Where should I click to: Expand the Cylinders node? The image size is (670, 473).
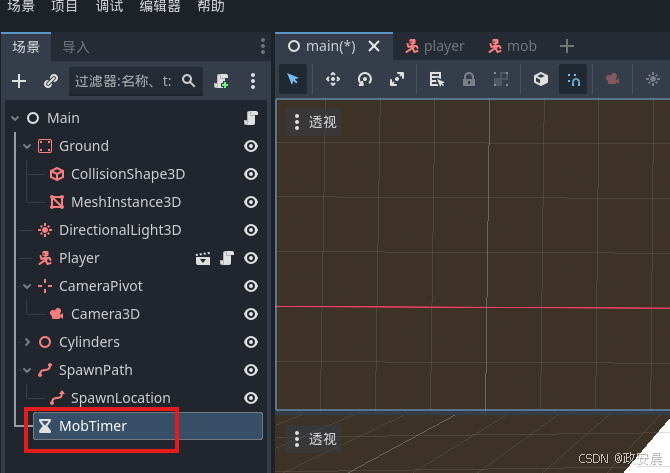tap(27, 342)
